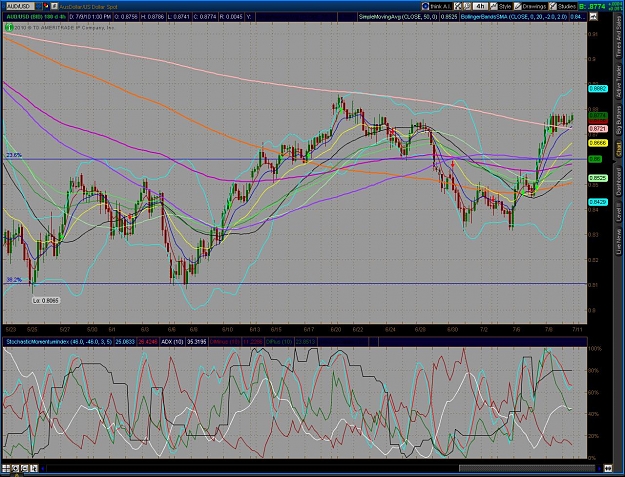Click the C: 0.8774 close value
Image resolution: width=625 pixels, height=477 pixels.
pyautogui.click(x=204, y=17)
